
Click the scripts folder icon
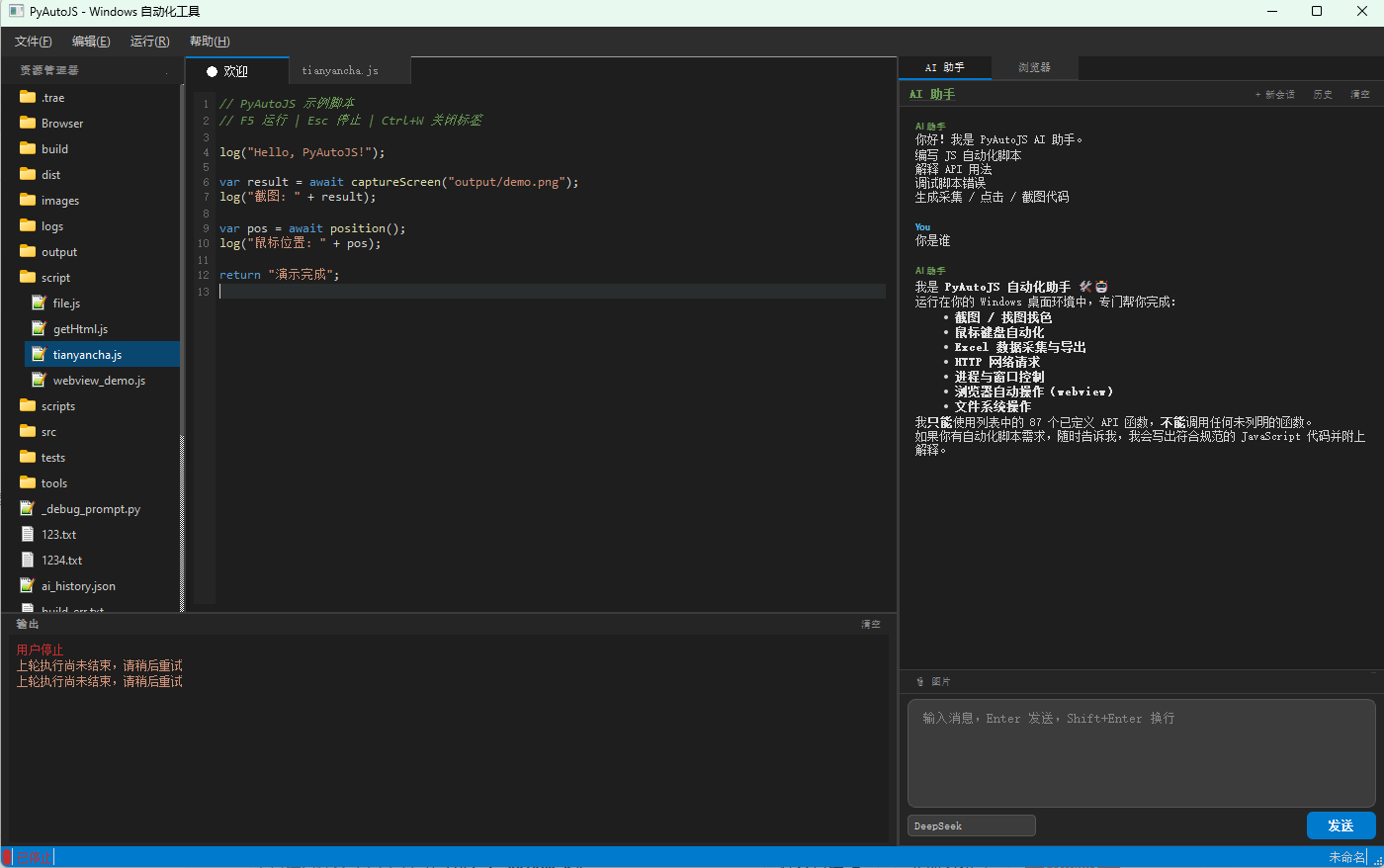[28, 405]
